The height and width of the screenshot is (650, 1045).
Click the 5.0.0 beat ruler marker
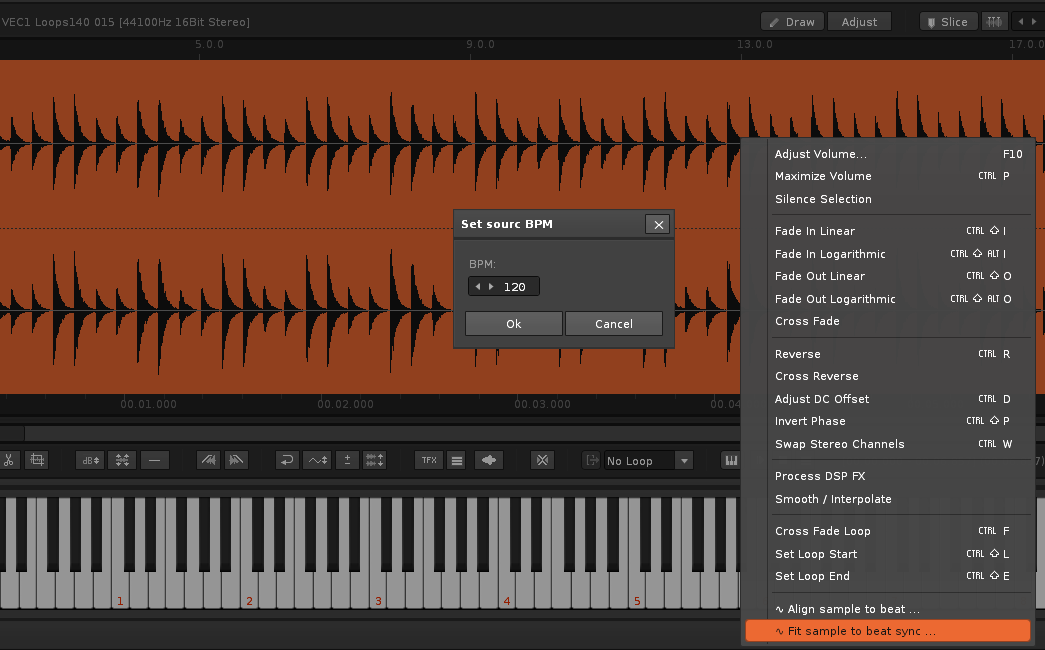tap(209, 44)
